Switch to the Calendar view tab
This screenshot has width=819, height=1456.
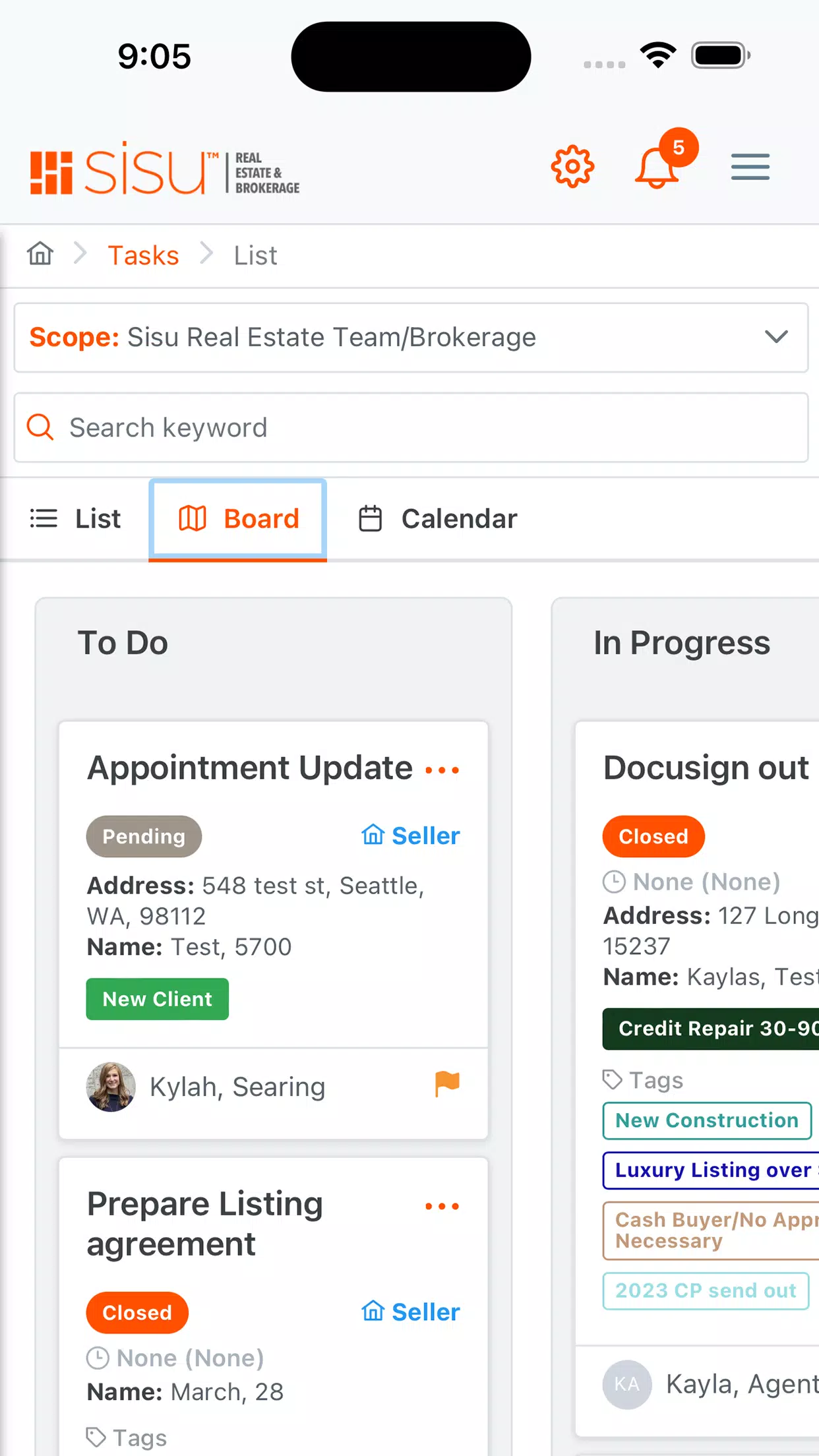[x=438, y=519]
